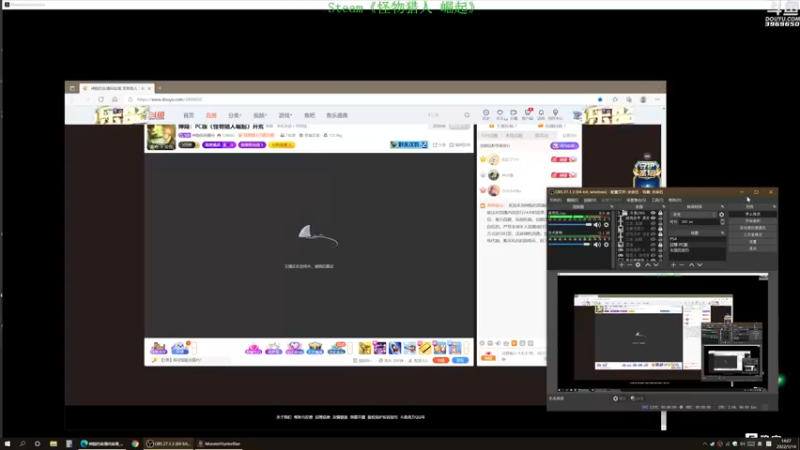800x450 pixels.
Task: Click the OBS preview canvas
Action: click(662, 332)
